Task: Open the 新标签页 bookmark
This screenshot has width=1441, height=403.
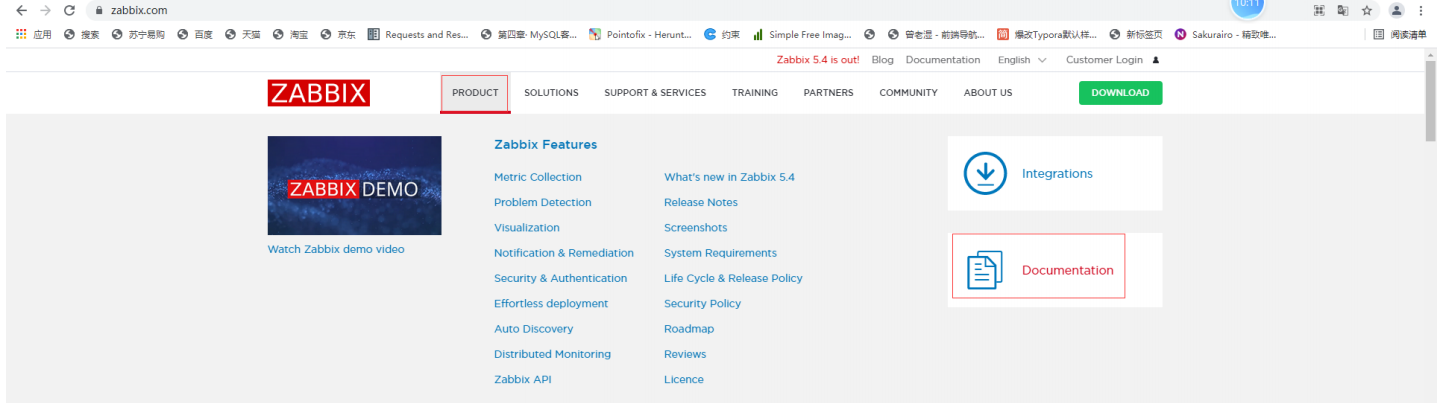Action: (1136, 34)
